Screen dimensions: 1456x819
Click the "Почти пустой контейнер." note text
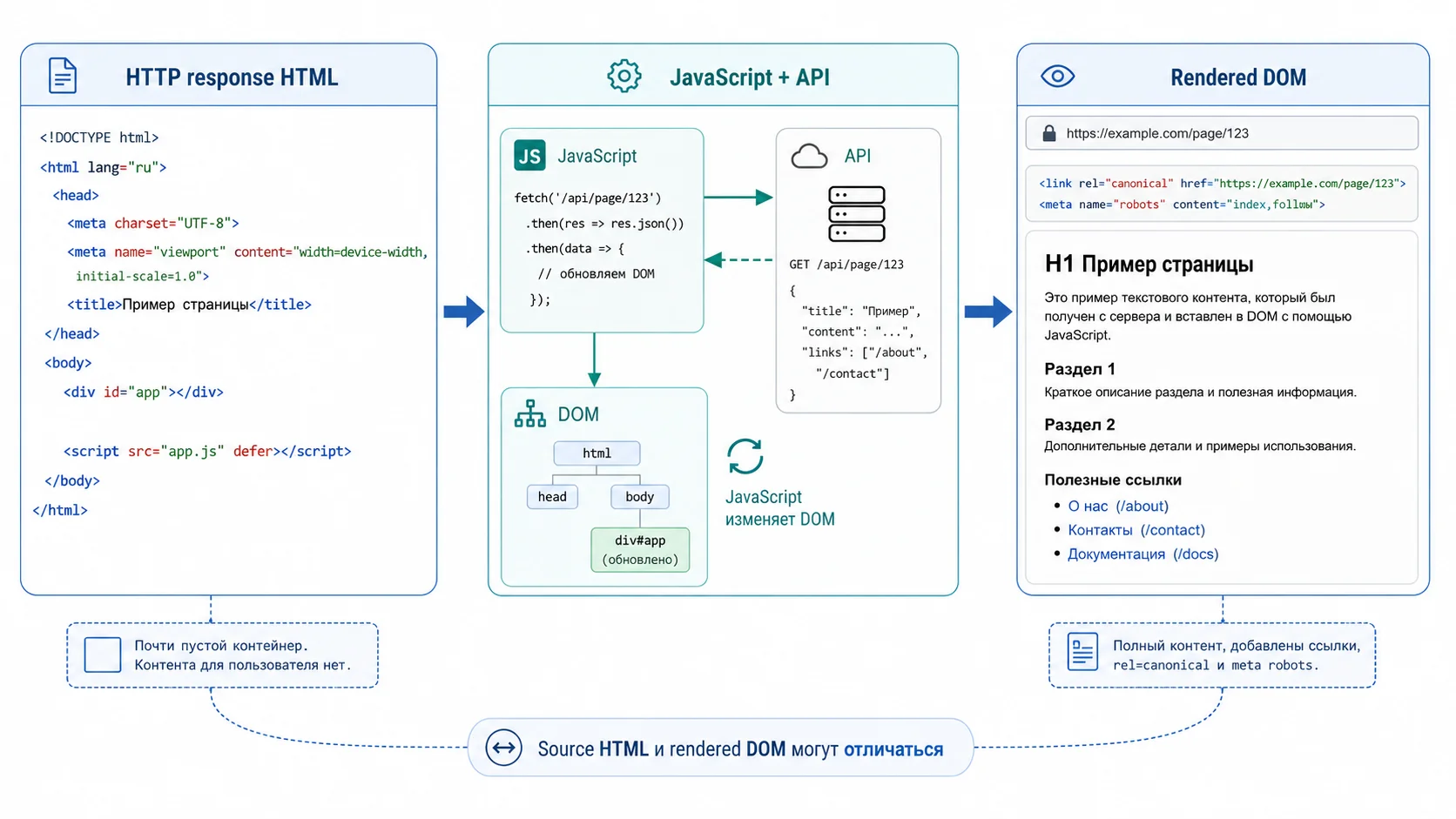(221, 646)
